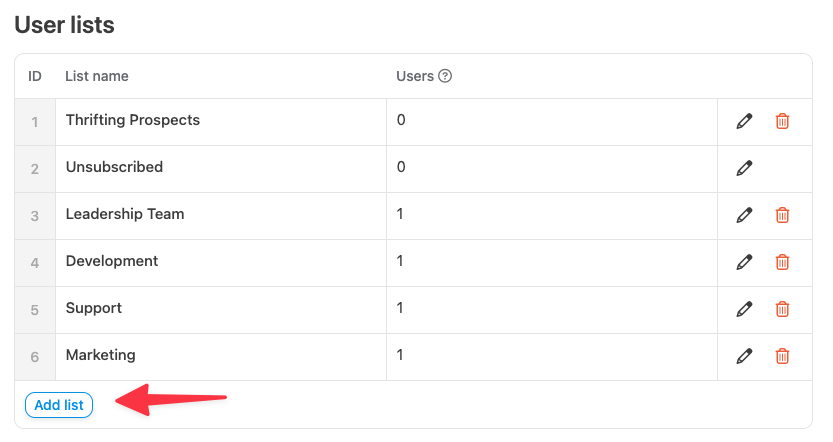Delete the Leadership Team list

[x=782, y=215]
